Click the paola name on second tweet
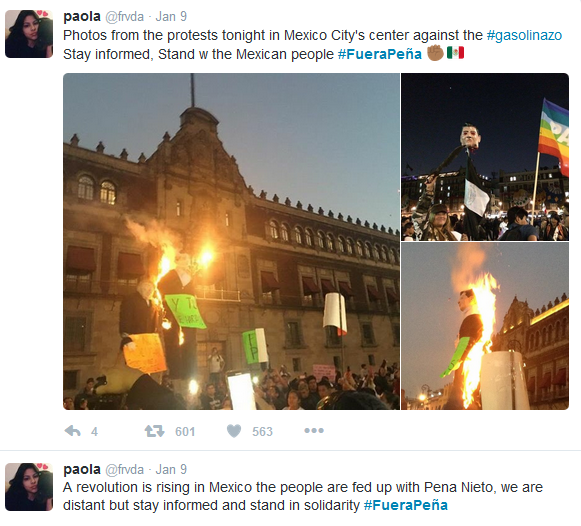 point(82,469)
